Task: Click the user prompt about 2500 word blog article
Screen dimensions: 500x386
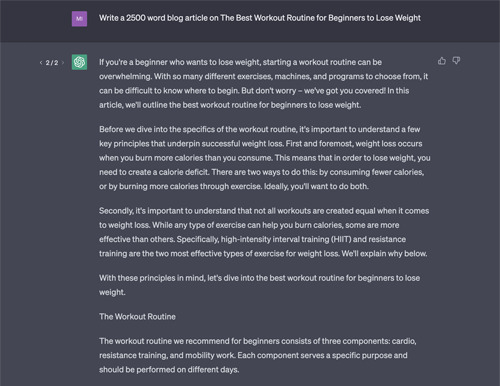Action: pos(260,18)
